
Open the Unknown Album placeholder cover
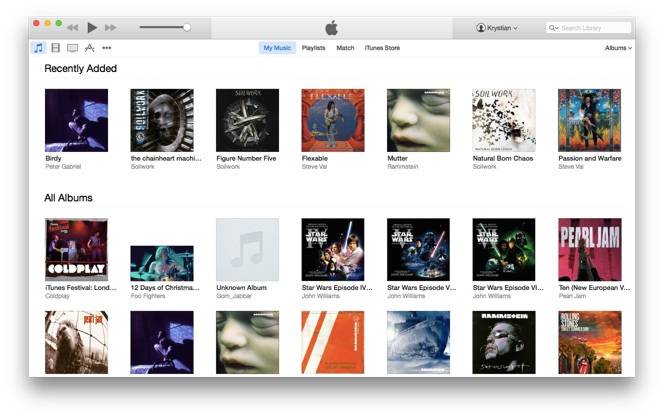(248, 249)
